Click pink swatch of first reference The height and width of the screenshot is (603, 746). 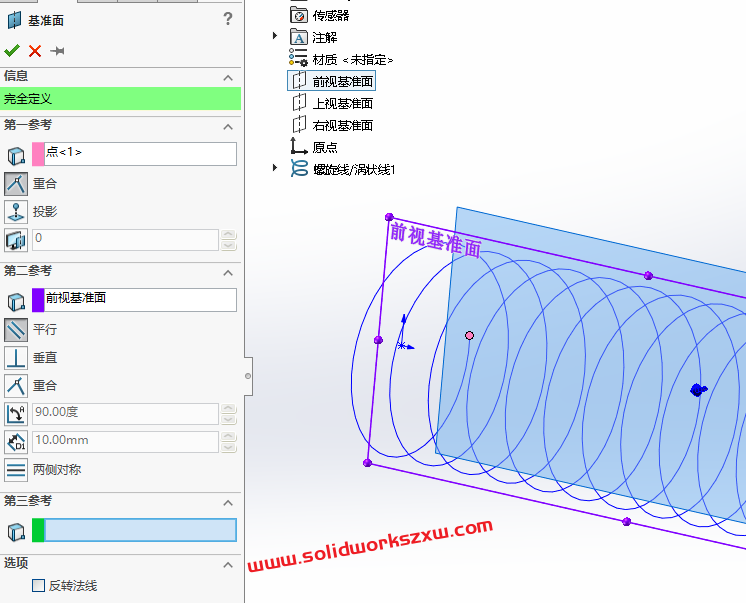pyautogui.click(x=38, y=154)
